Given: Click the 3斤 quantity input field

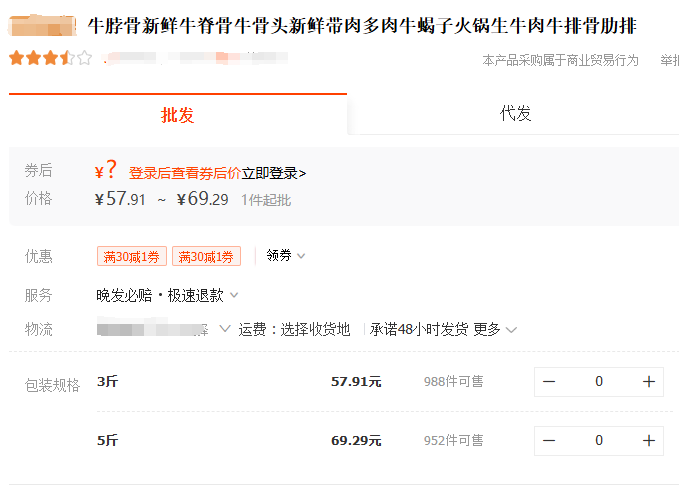Looking at the screenshot, I should coord(598,381).
